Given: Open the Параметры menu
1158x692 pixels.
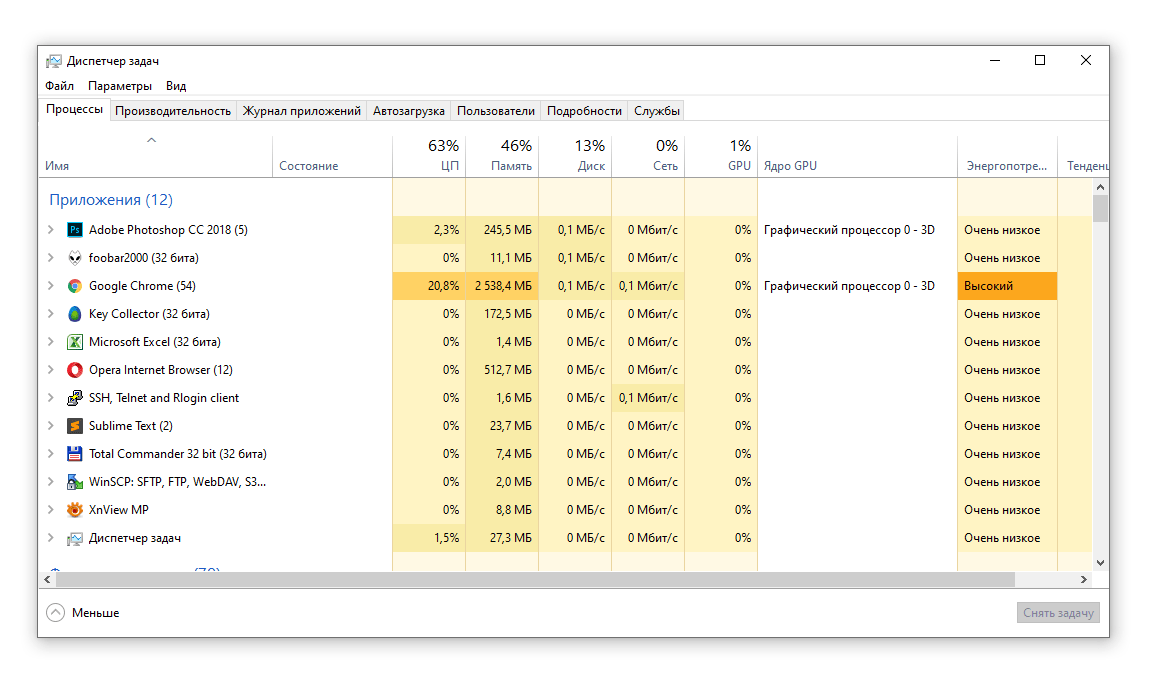Looking at the screenshot, I should (x=120, y=86).
